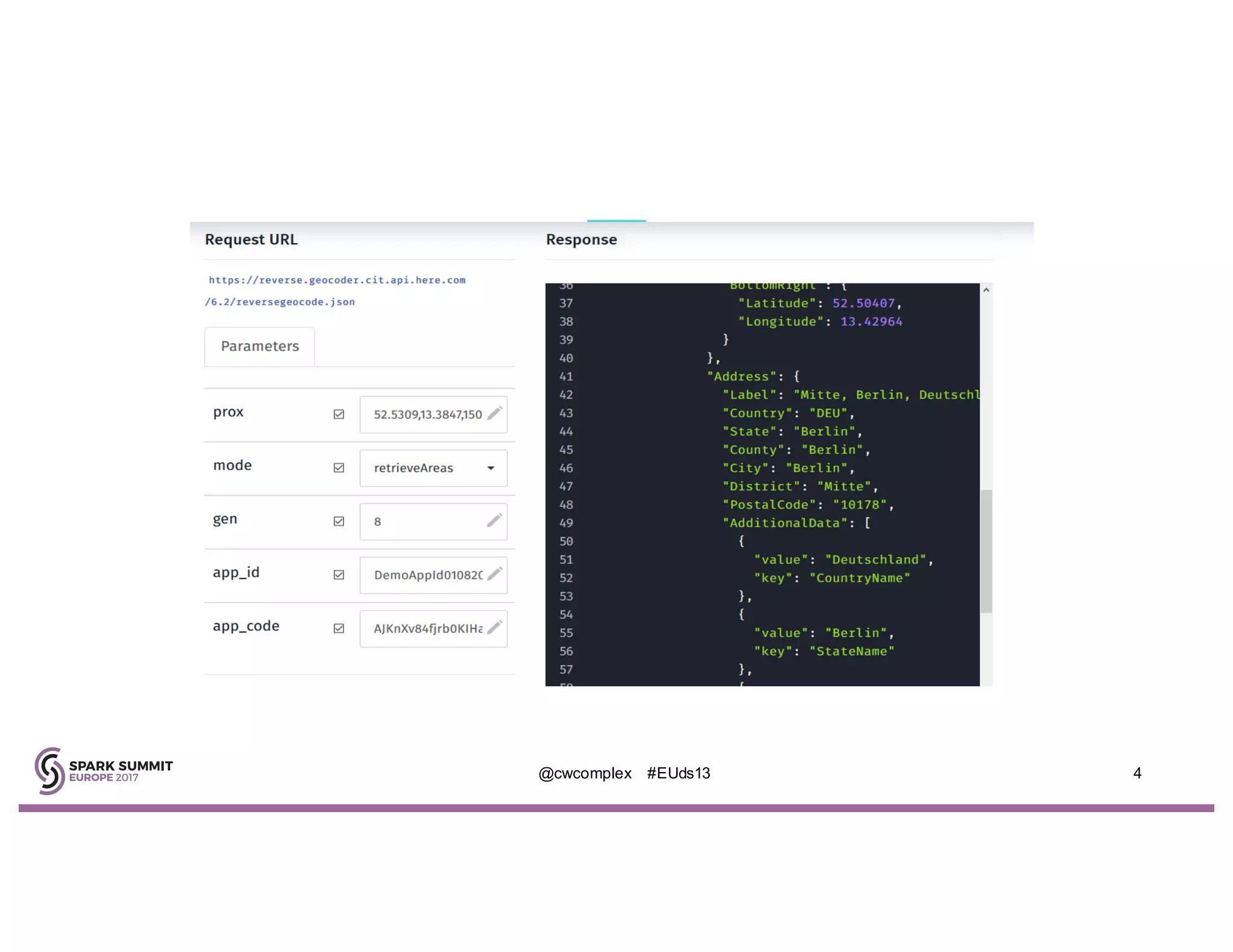
Task: Click the pencil edit icon for app_id
Action: coord(494,574)
